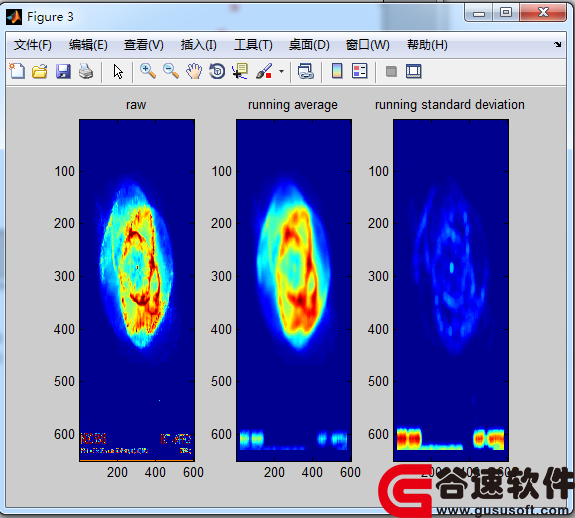This screenshot has width=575, height=518.
Task: Open the 编辑(E) menu
Action: click(x=88, y=45)
